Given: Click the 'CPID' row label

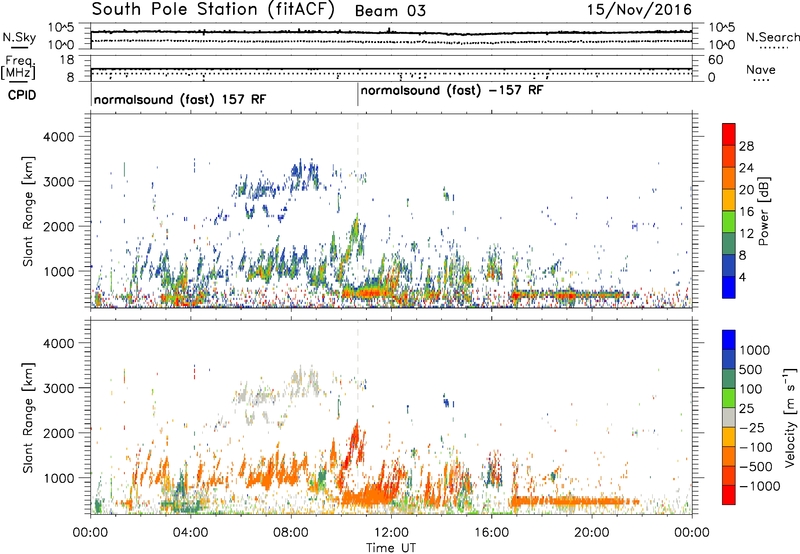Looking at the screenshot, I should [x=22, y=95].
